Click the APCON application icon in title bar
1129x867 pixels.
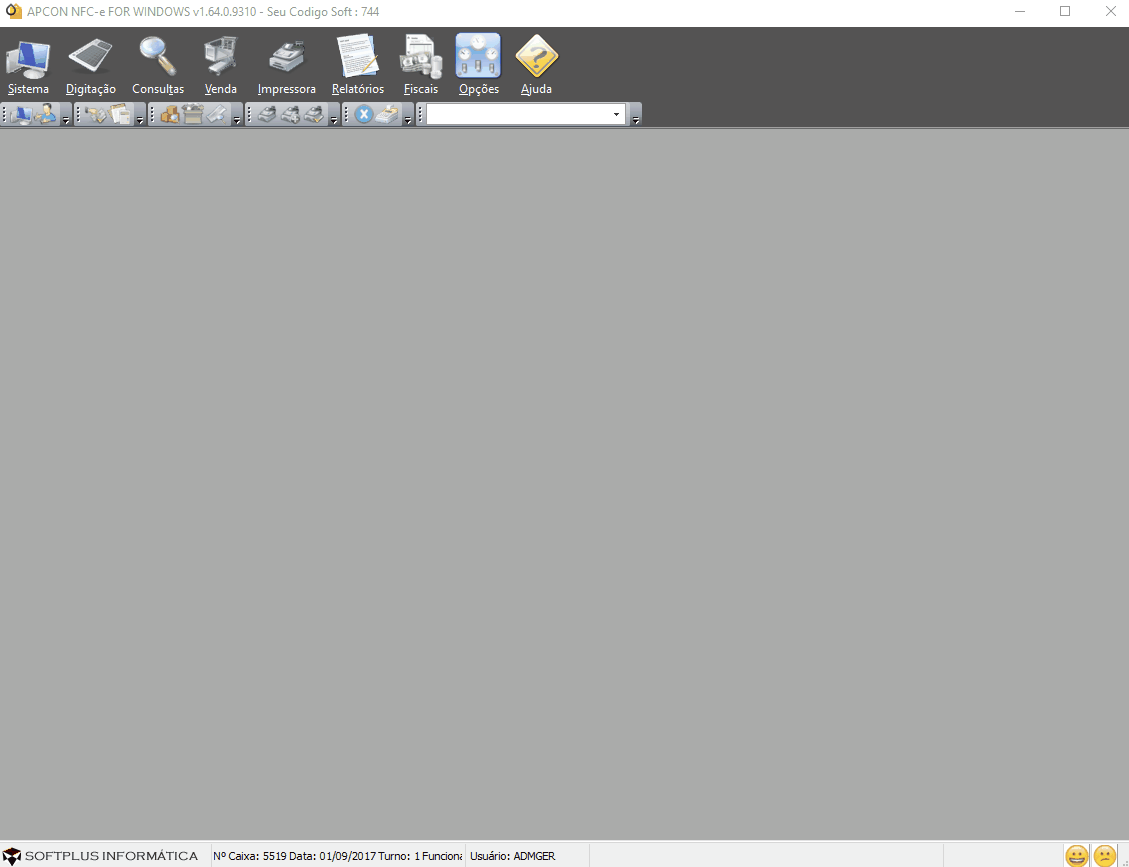[13, 12]
